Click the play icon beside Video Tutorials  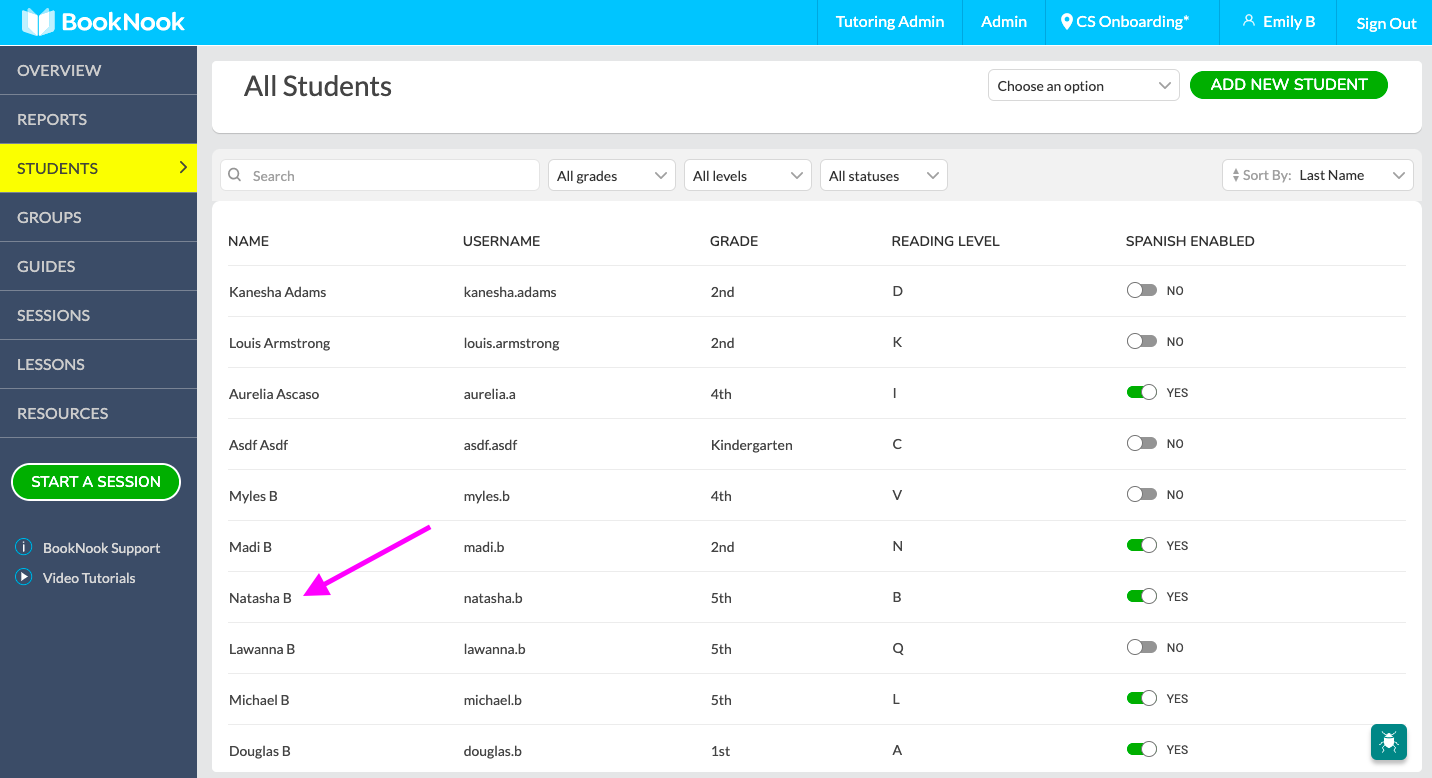tap(22, 577)
